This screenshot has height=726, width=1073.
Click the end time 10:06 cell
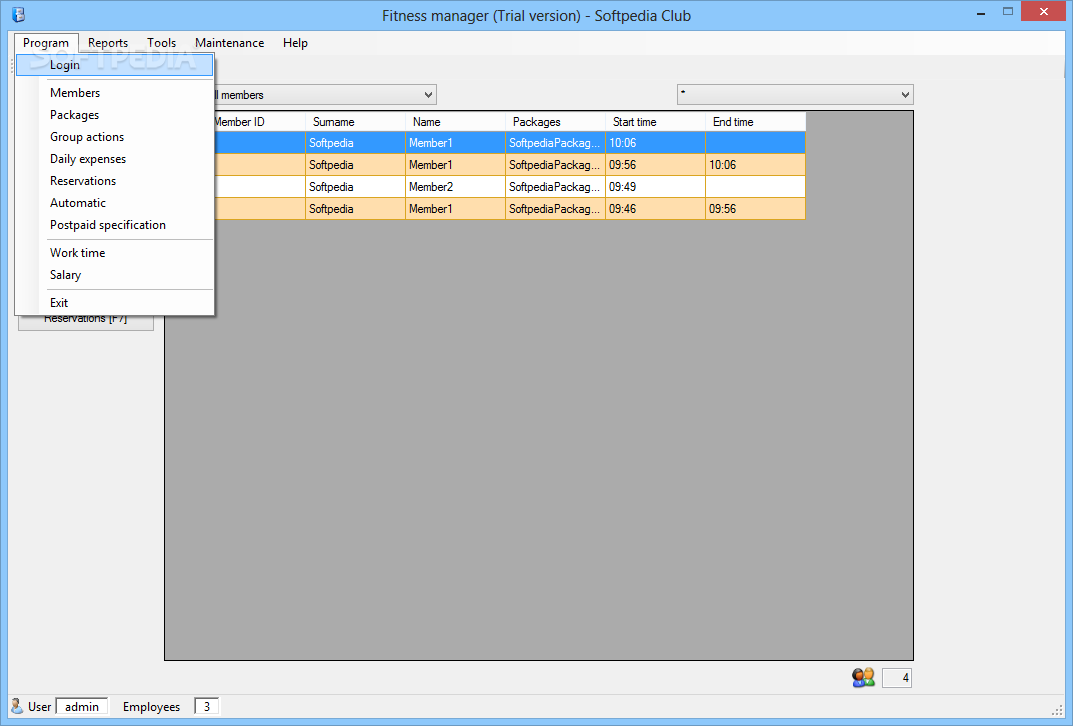pos(755,165)
